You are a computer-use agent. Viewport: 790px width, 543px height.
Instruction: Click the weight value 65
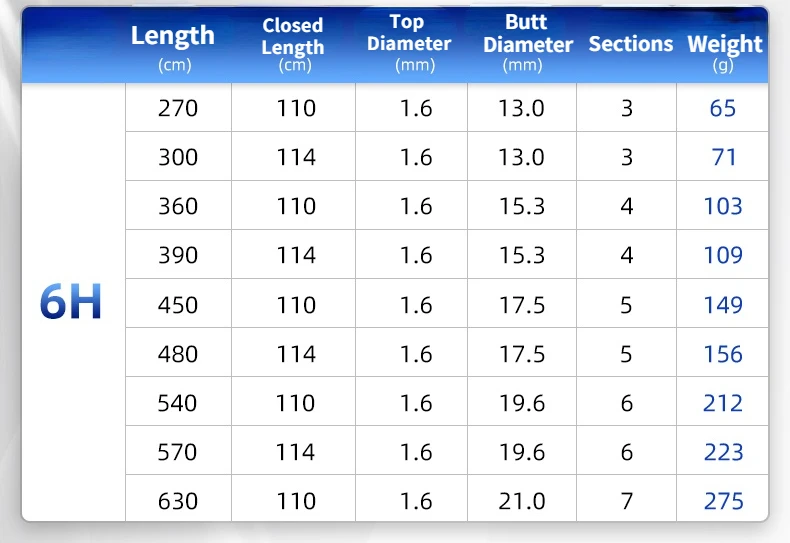tap(723, 108)
